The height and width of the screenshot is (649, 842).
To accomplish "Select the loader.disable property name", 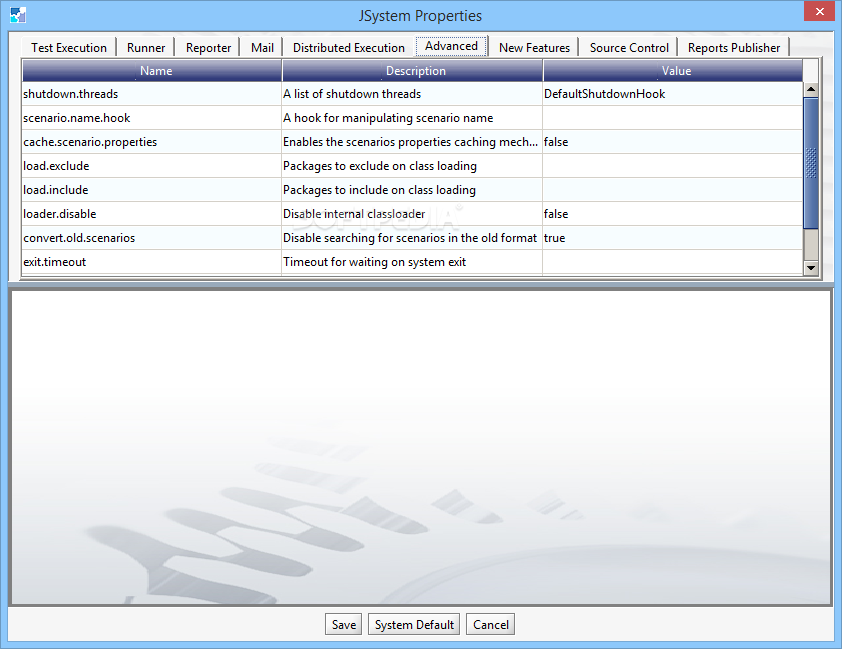I will 152,214.
